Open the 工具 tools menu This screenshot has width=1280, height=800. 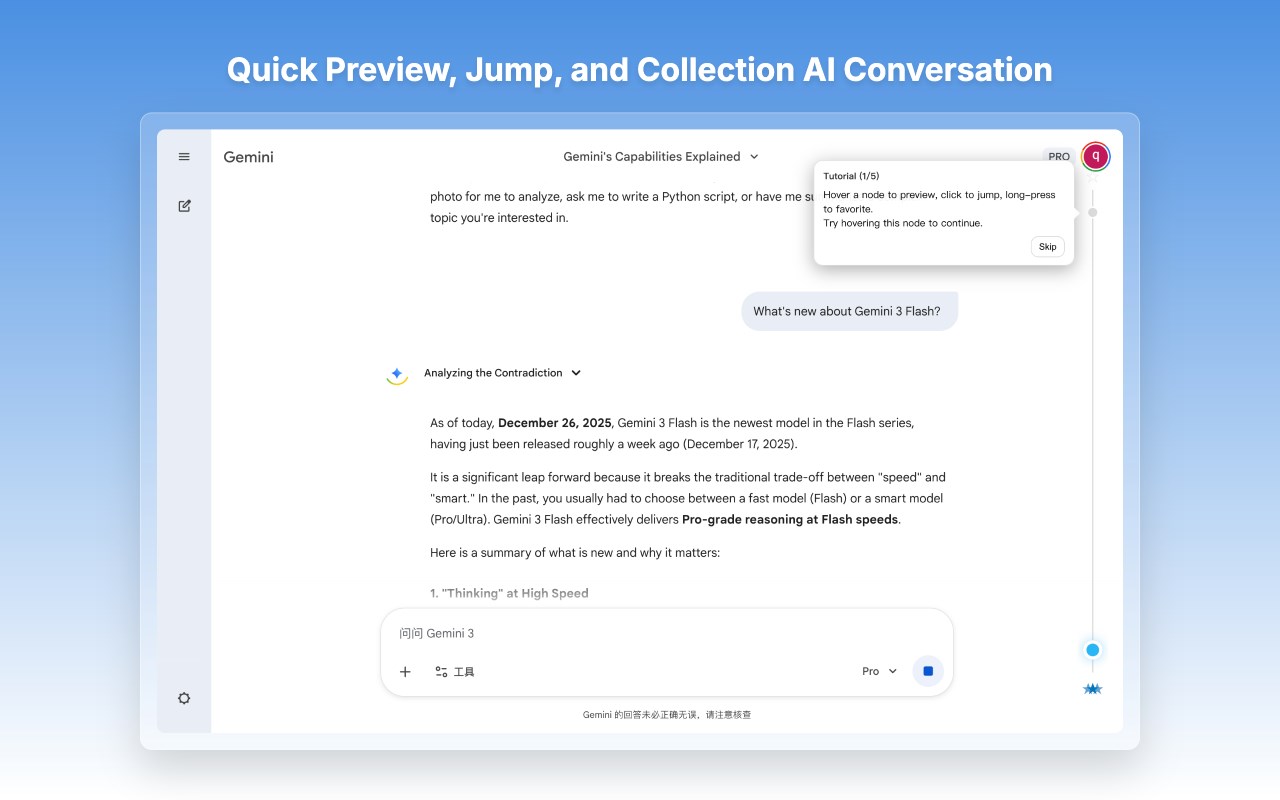pos(455,672)
